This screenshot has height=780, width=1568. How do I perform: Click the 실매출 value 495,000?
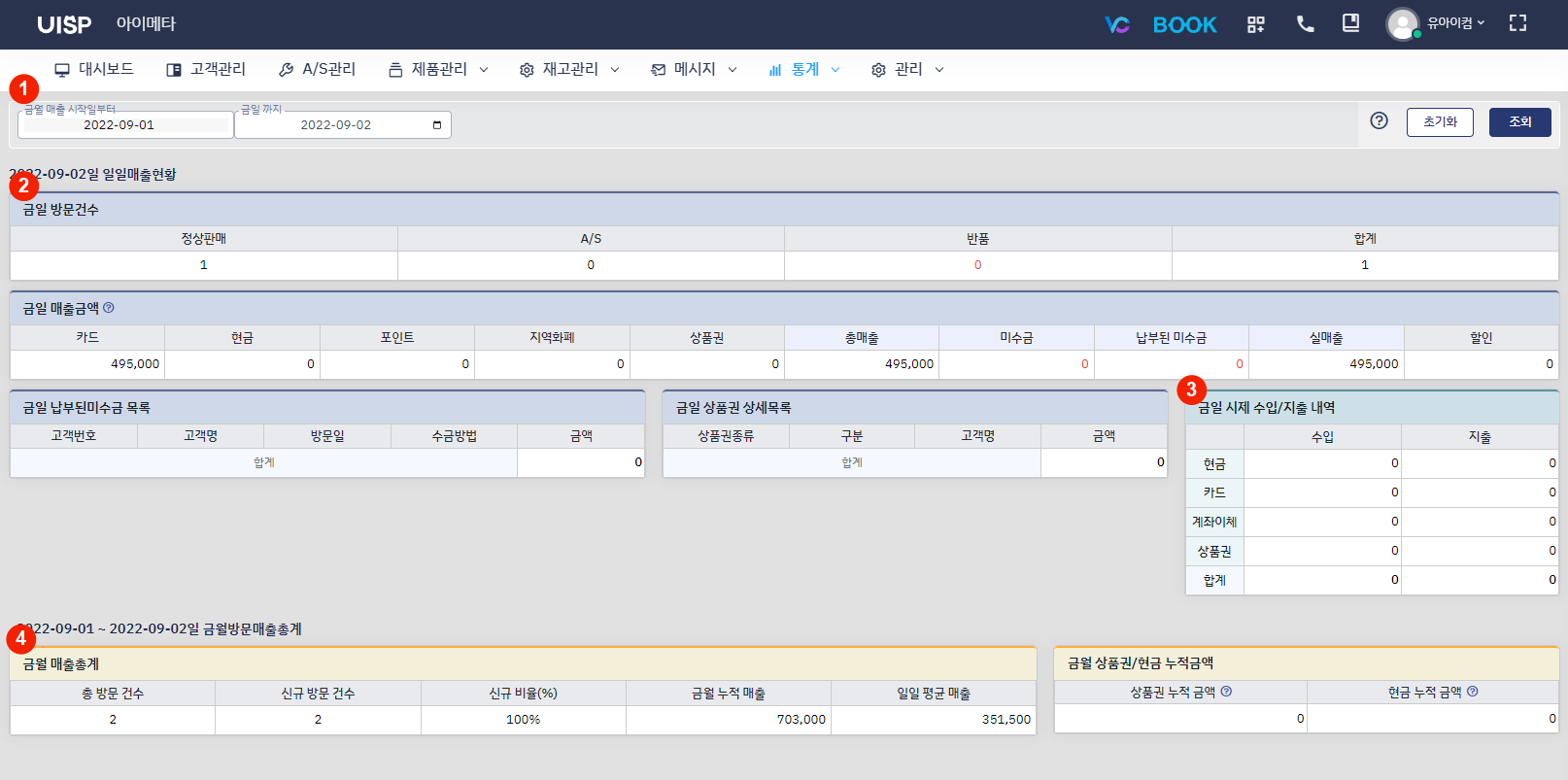coord(1374,364)
